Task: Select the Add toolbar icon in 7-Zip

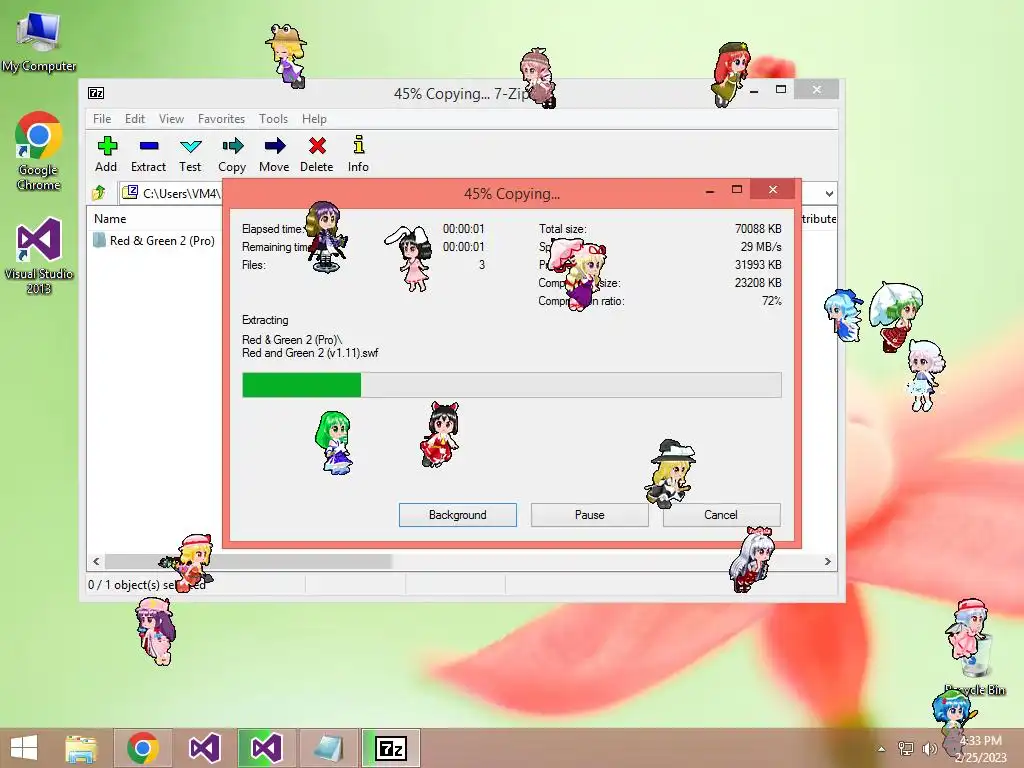Action: (106, 154)
